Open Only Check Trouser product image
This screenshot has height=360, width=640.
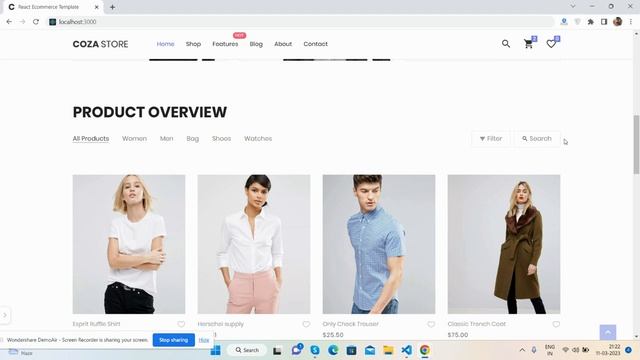pos(379,244)
